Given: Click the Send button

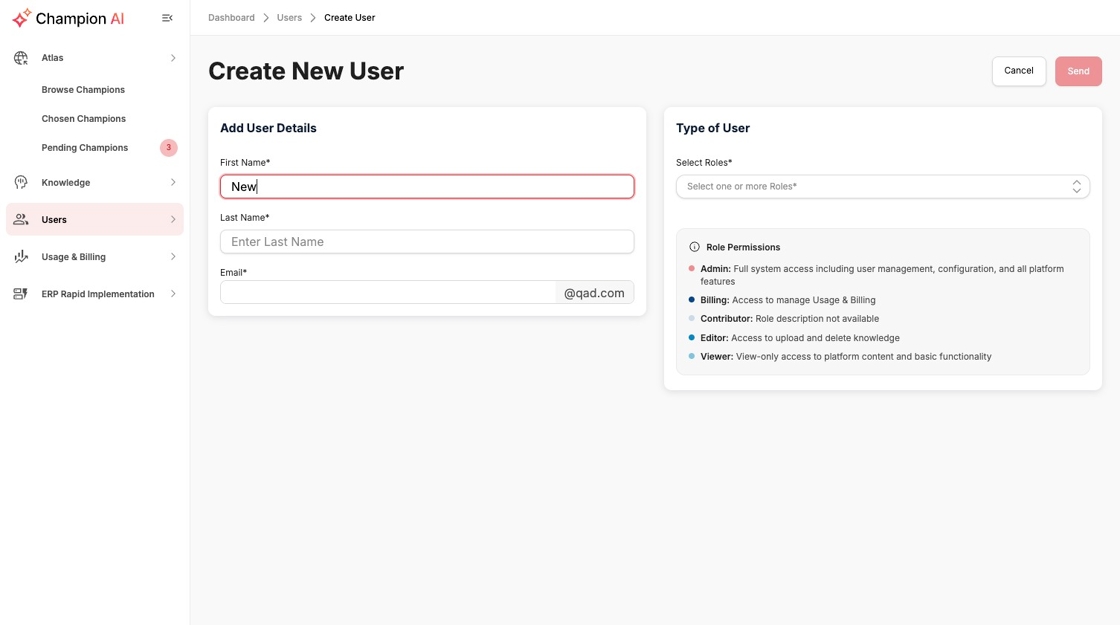Looking at the screenshot, I should coord(1078,71).
